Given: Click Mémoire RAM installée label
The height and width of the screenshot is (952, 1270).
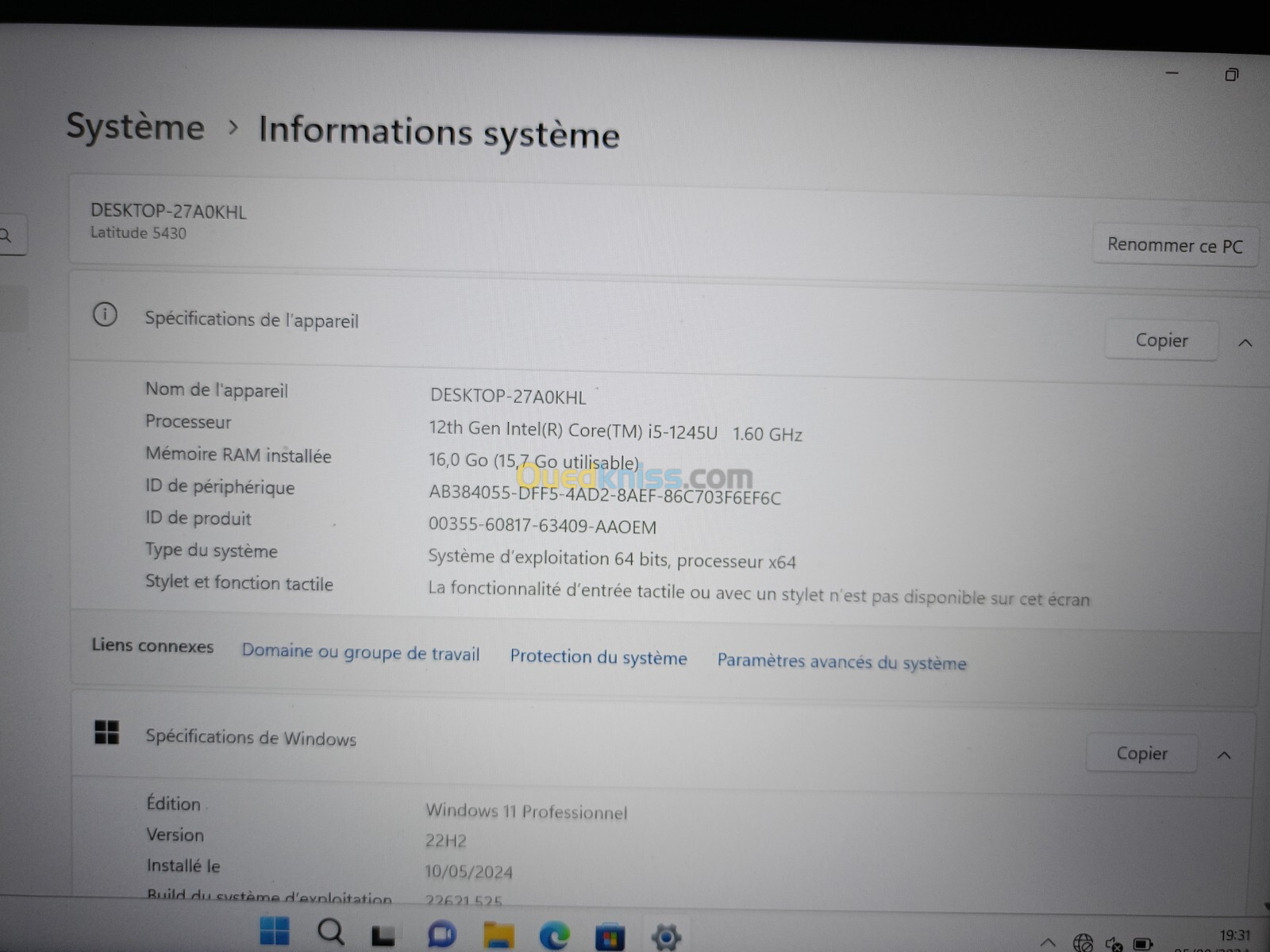Looking at the screenshot, I should pos(238,455).
